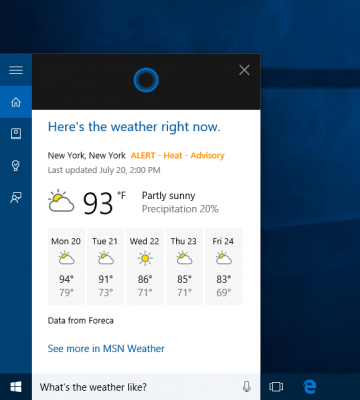Select the Thu 23 forecast card
Viewport: 360px width, 400px height.
click(x=184, y=267)
